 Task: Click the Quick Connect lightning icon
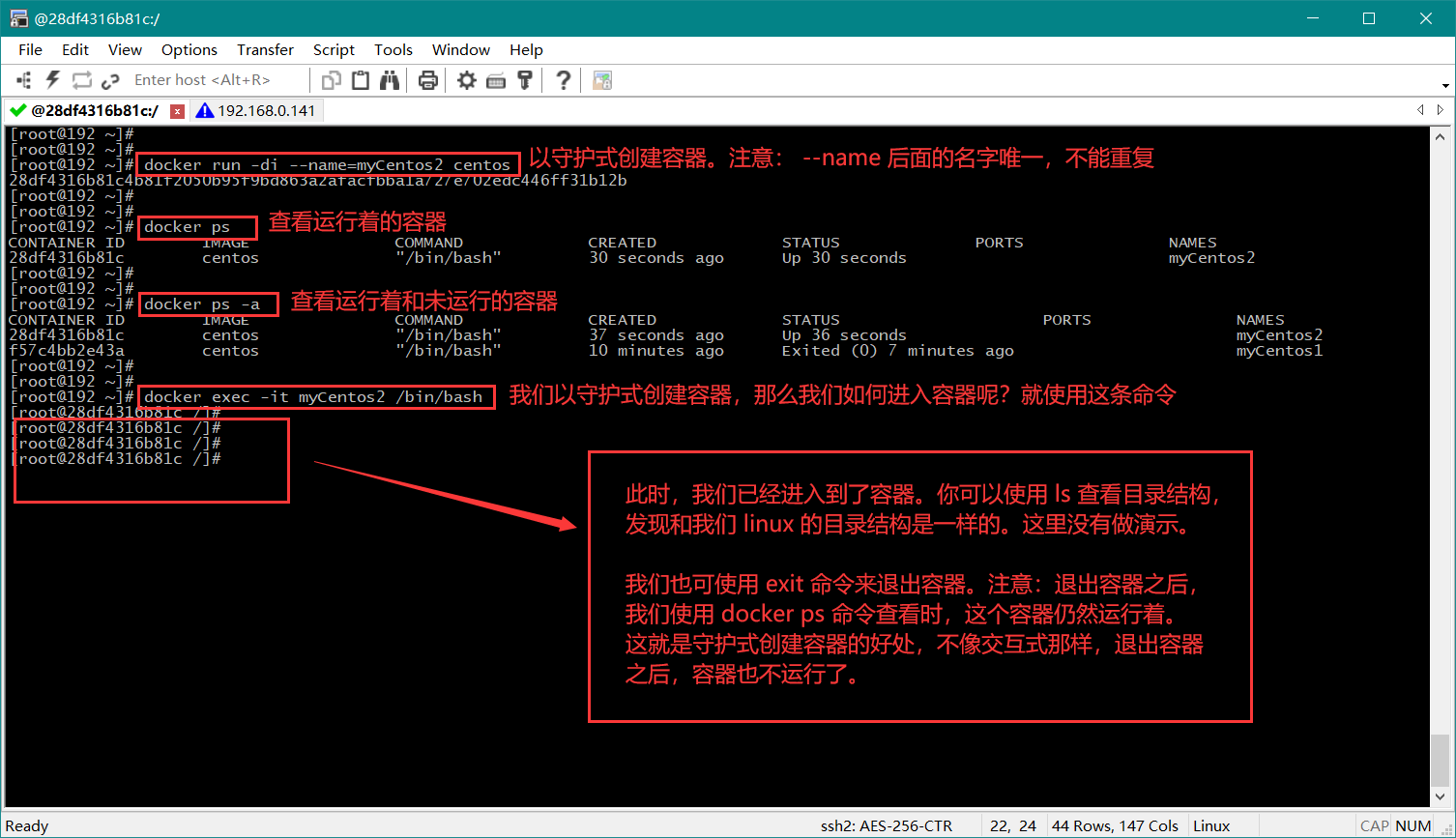click(x=53, y=80)
